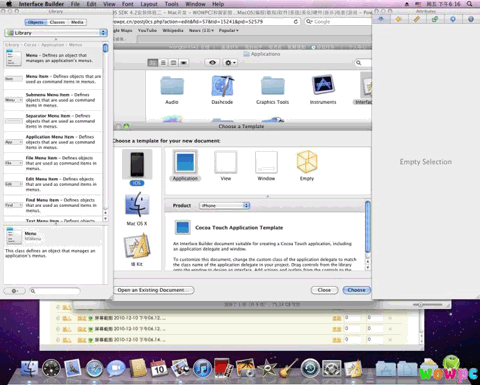Click the Library object list scrollbar
The image size is (480, 385).
point(105,48)
